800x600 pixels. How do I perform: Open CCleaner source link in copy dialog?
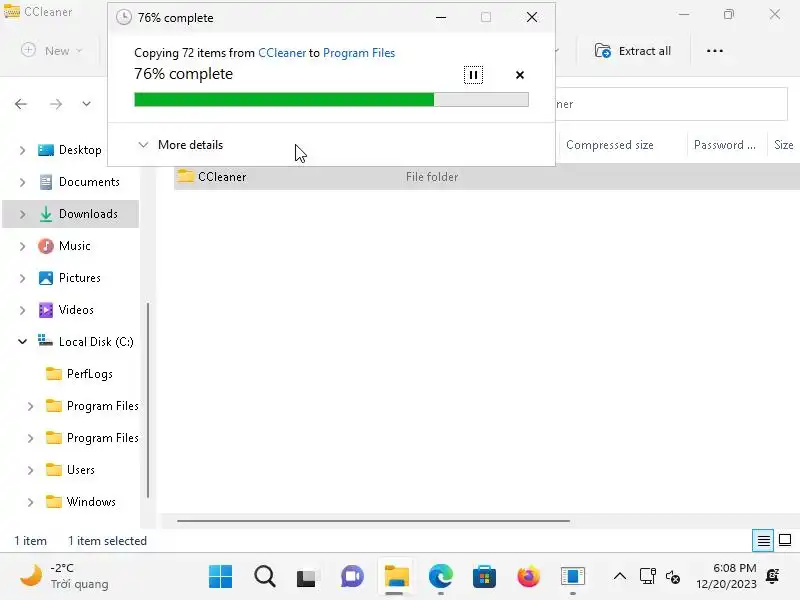(x=282, y=53)
